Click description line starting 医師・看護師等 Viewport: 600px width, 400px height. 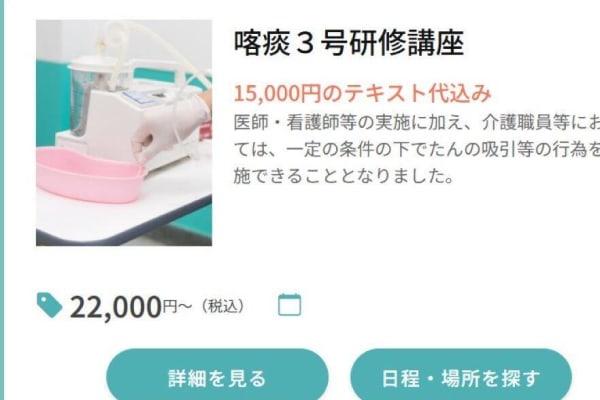tap(417, 122)
